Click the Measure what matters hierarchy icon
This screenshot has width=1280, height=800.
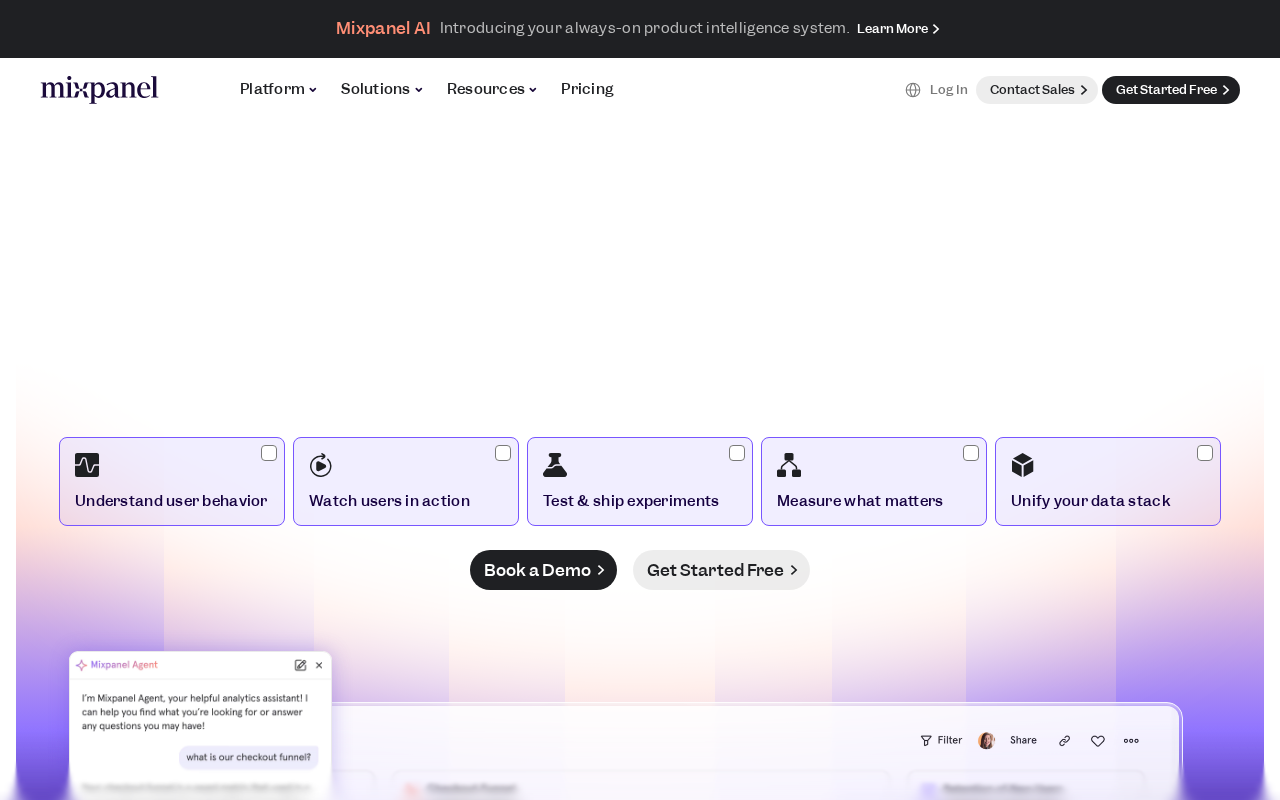(789, 465)
